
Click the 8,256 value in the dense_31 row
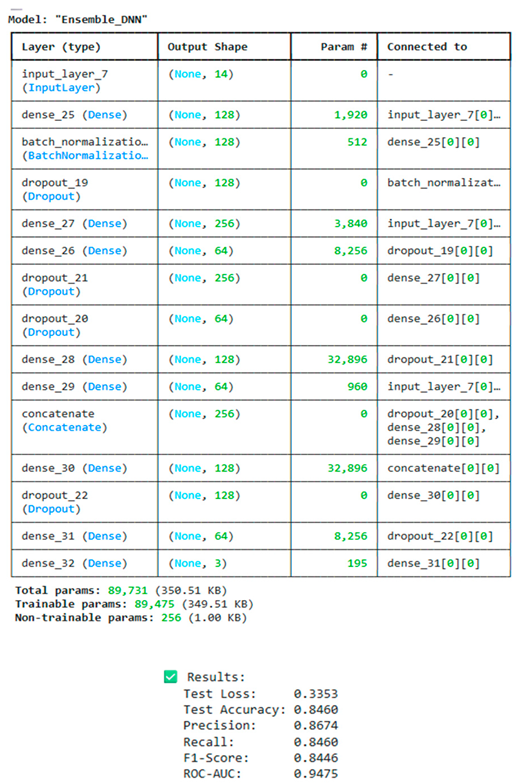point(350,536)
